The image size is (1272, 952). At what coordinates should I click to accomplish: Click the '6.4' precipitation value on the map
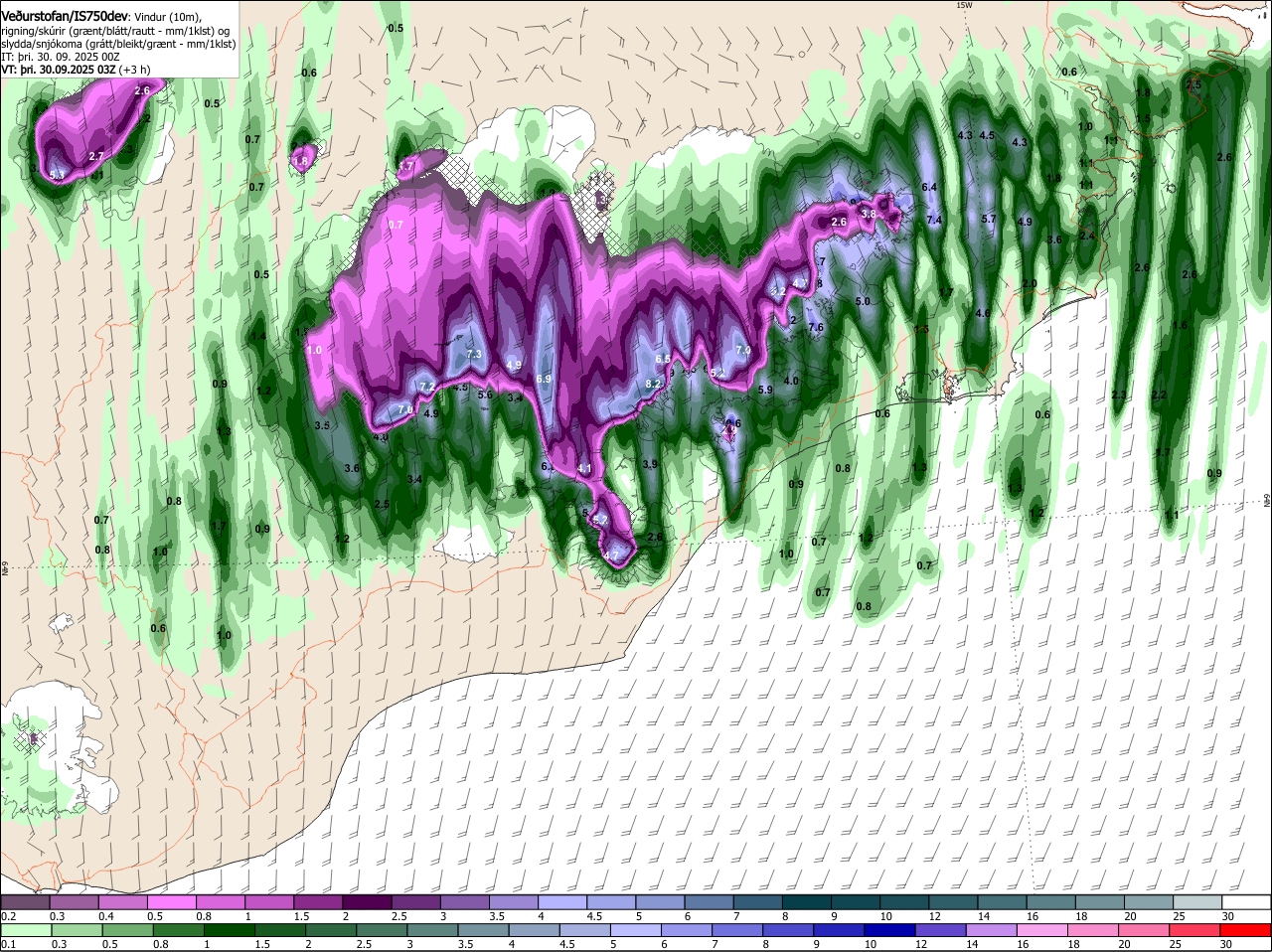[930, 187]
